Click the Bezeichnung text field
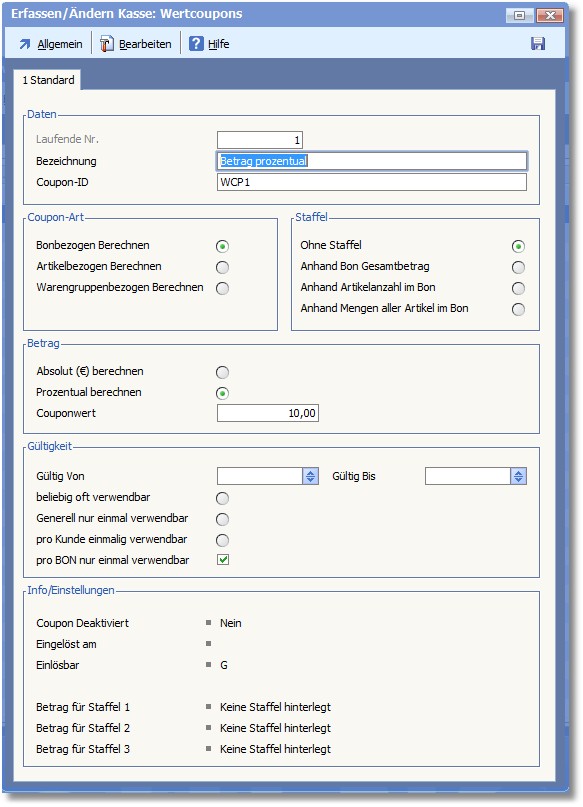Image resolution: width=583 pixels, height=807 pixels. [x=372, y=161]
